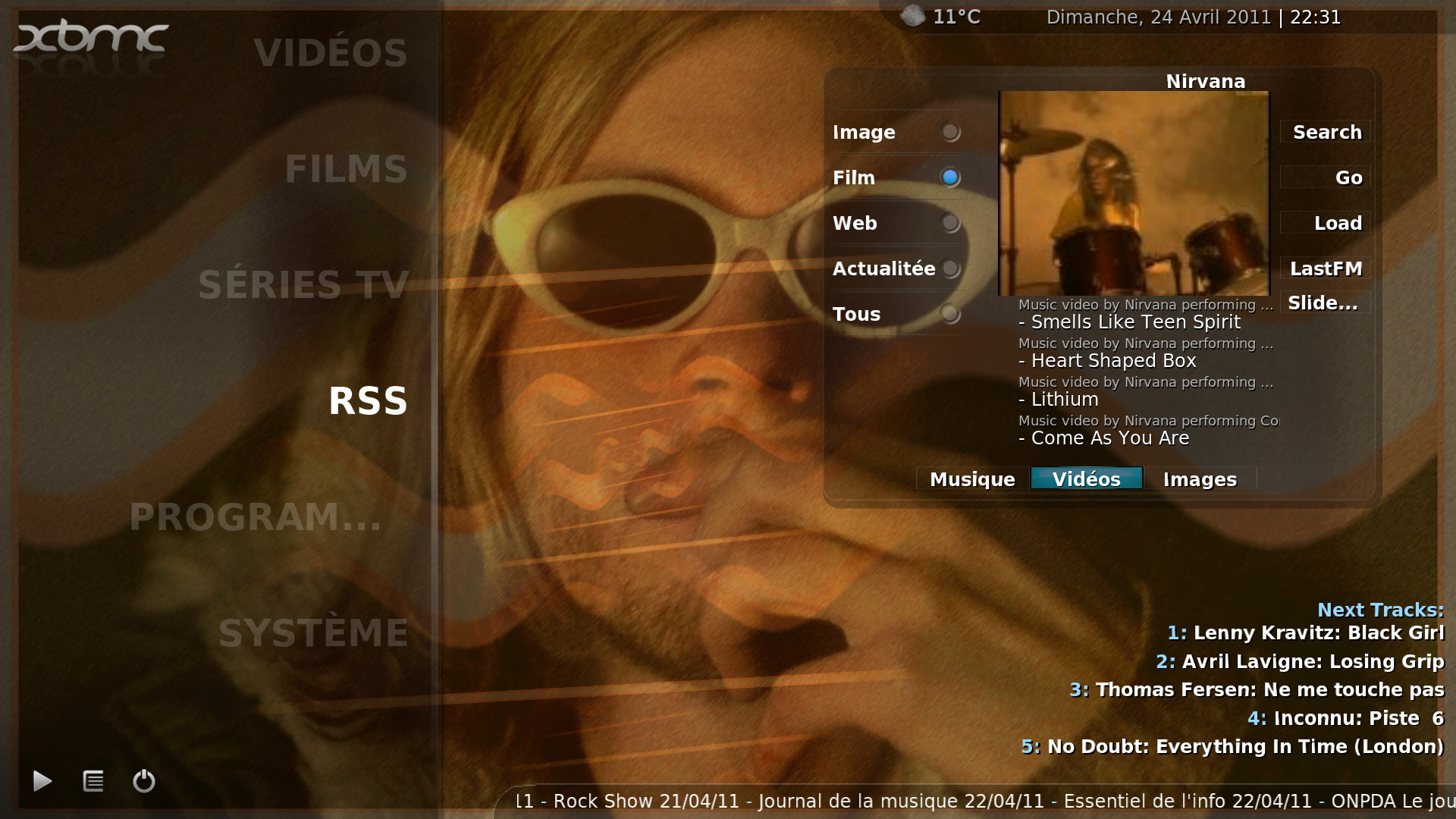Screen dimensions: 1456x819
Task: Select Lithium video entry
Action: 1145,392
